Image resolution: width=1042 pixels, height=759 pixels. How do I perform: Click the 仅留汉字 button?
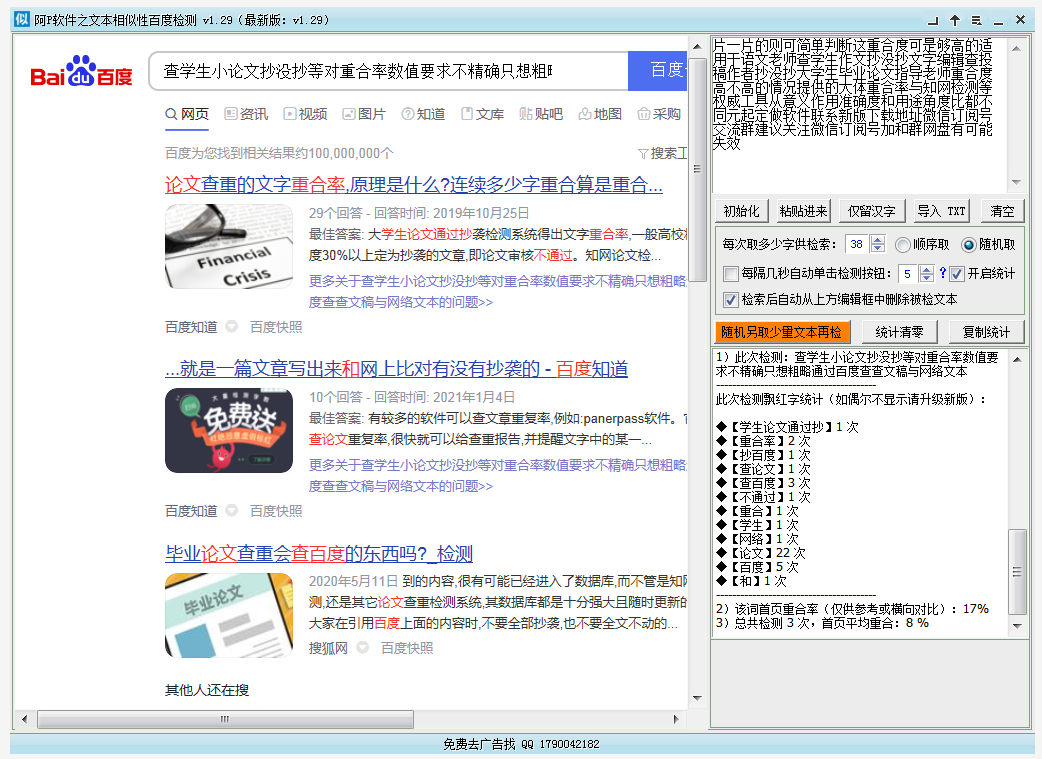[872, 211]
